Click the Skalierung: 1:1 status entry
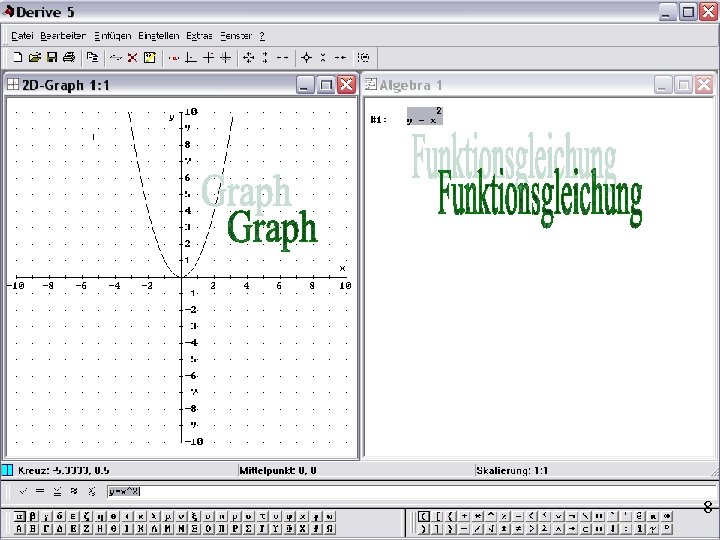 [x=512, y=470]
